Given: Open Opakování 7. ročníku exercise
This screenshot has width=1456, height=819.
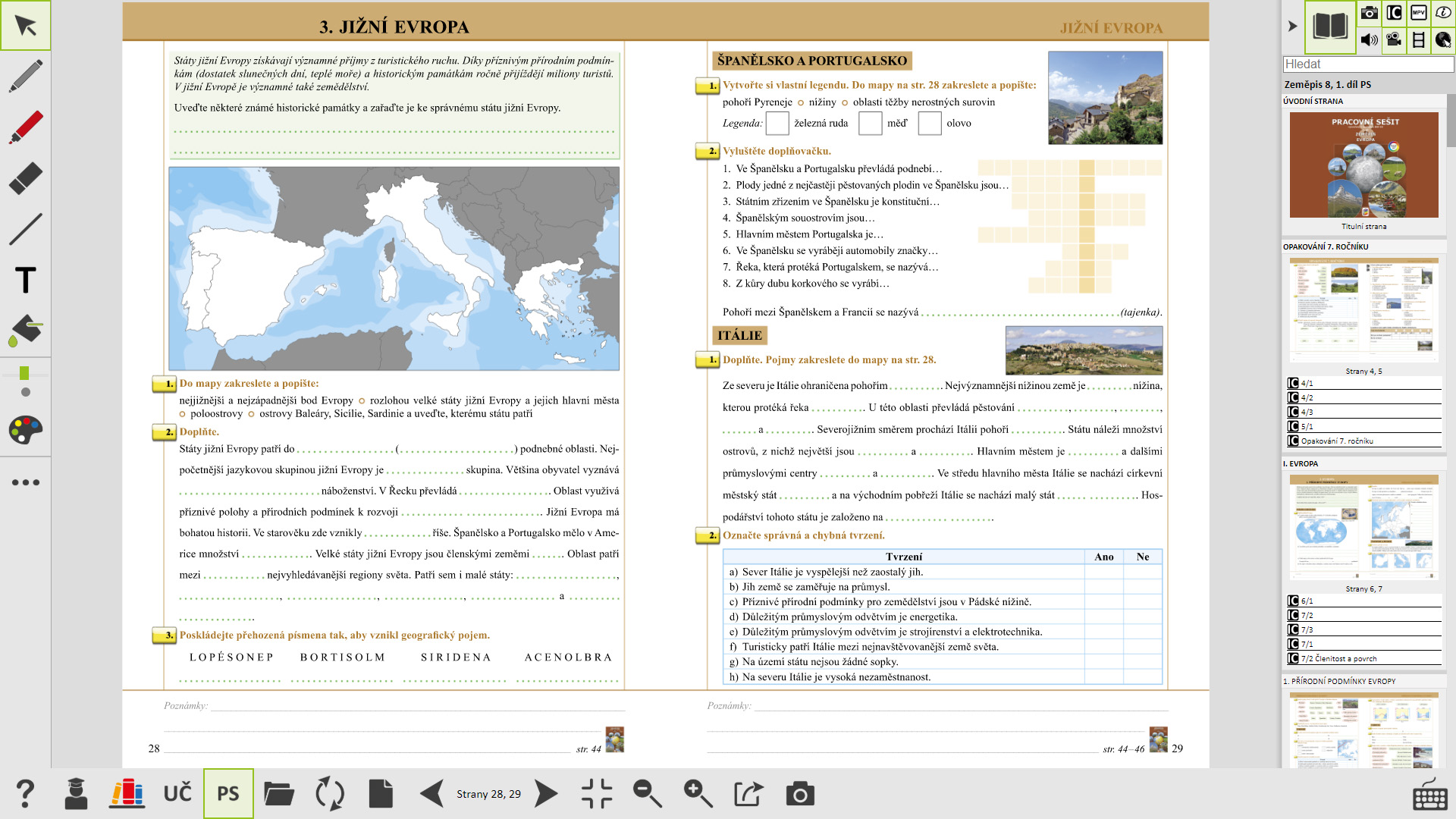Looking at the screenshot, I should (x=1363, y=441).
